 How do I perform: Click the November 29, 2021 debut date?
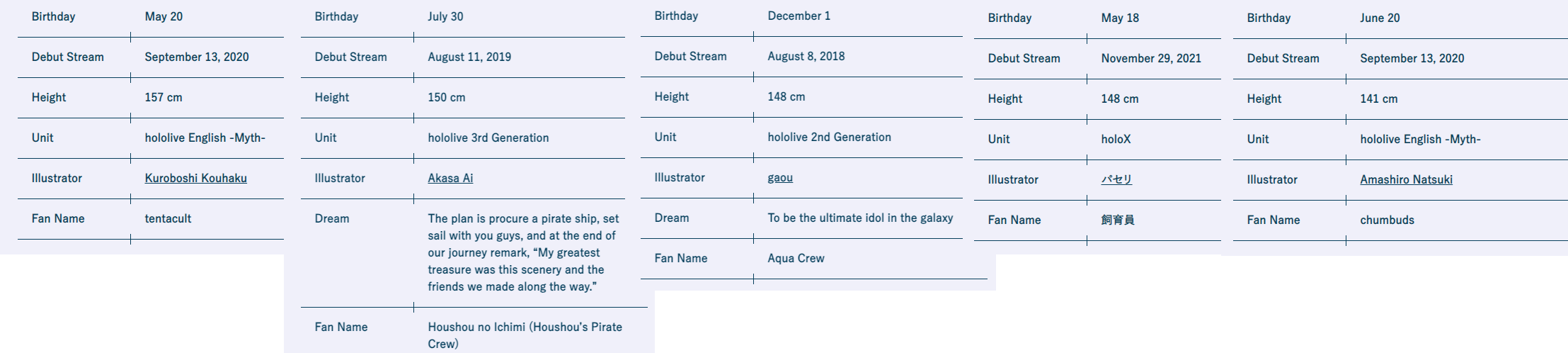(x=1151, y=58)
